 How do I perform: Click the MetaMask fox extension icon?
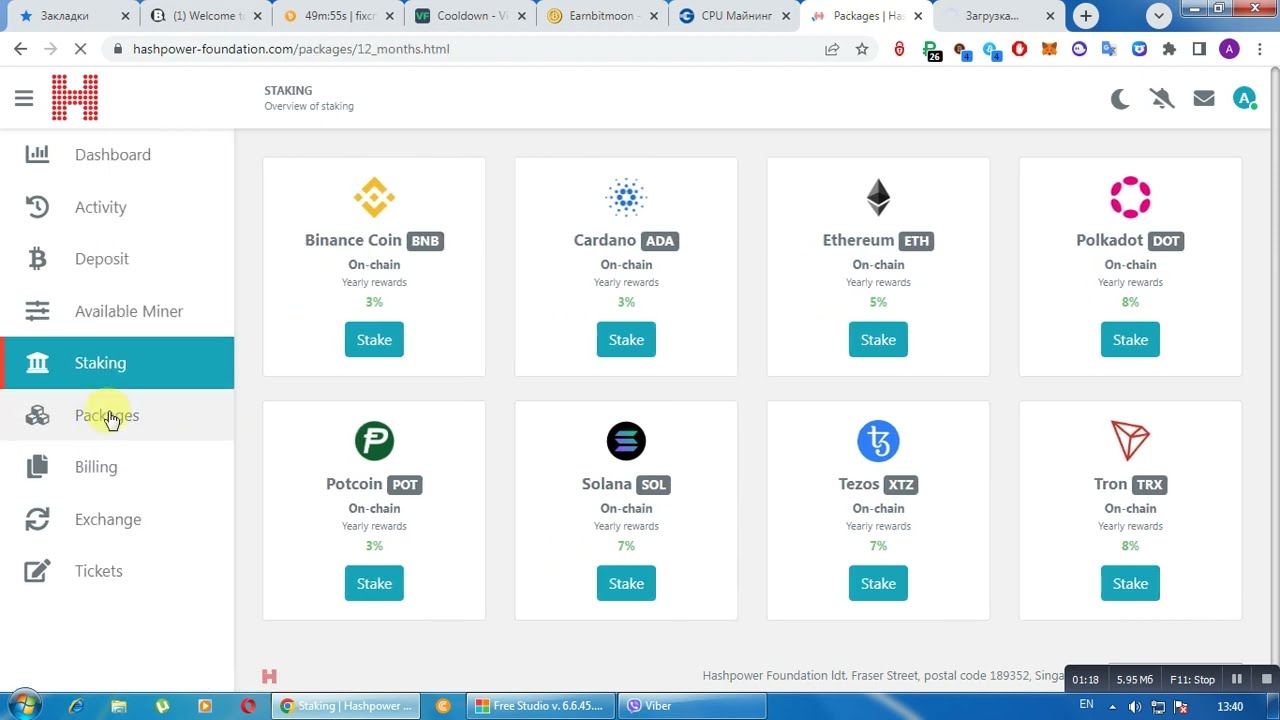coord(1049,49)
